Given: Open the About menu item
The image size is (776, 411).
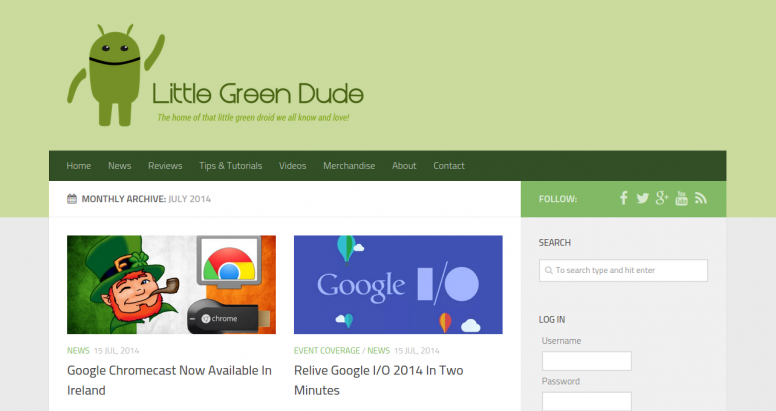Looking at the screenshot, I should 404,166.
